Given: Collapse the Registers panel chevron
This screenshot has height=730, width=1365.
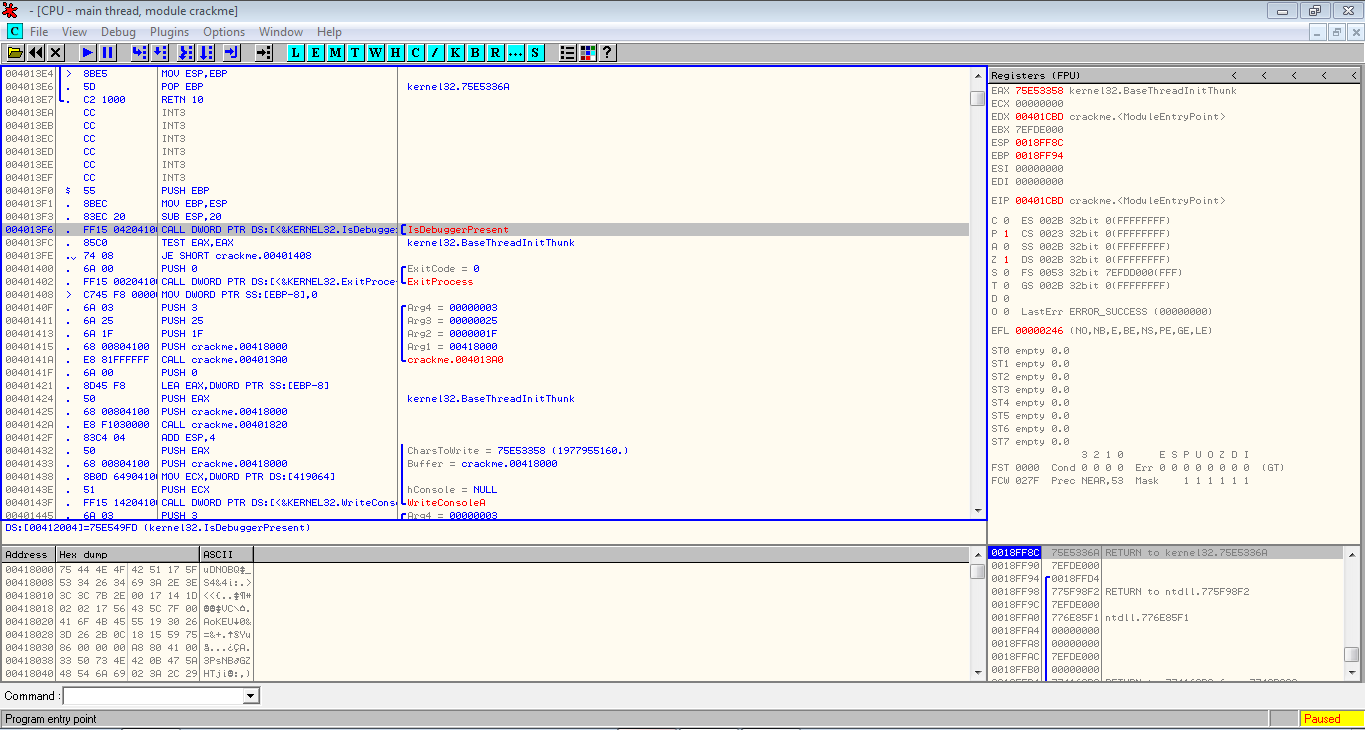Looking at the screenshot, I should click(1234, 74).
